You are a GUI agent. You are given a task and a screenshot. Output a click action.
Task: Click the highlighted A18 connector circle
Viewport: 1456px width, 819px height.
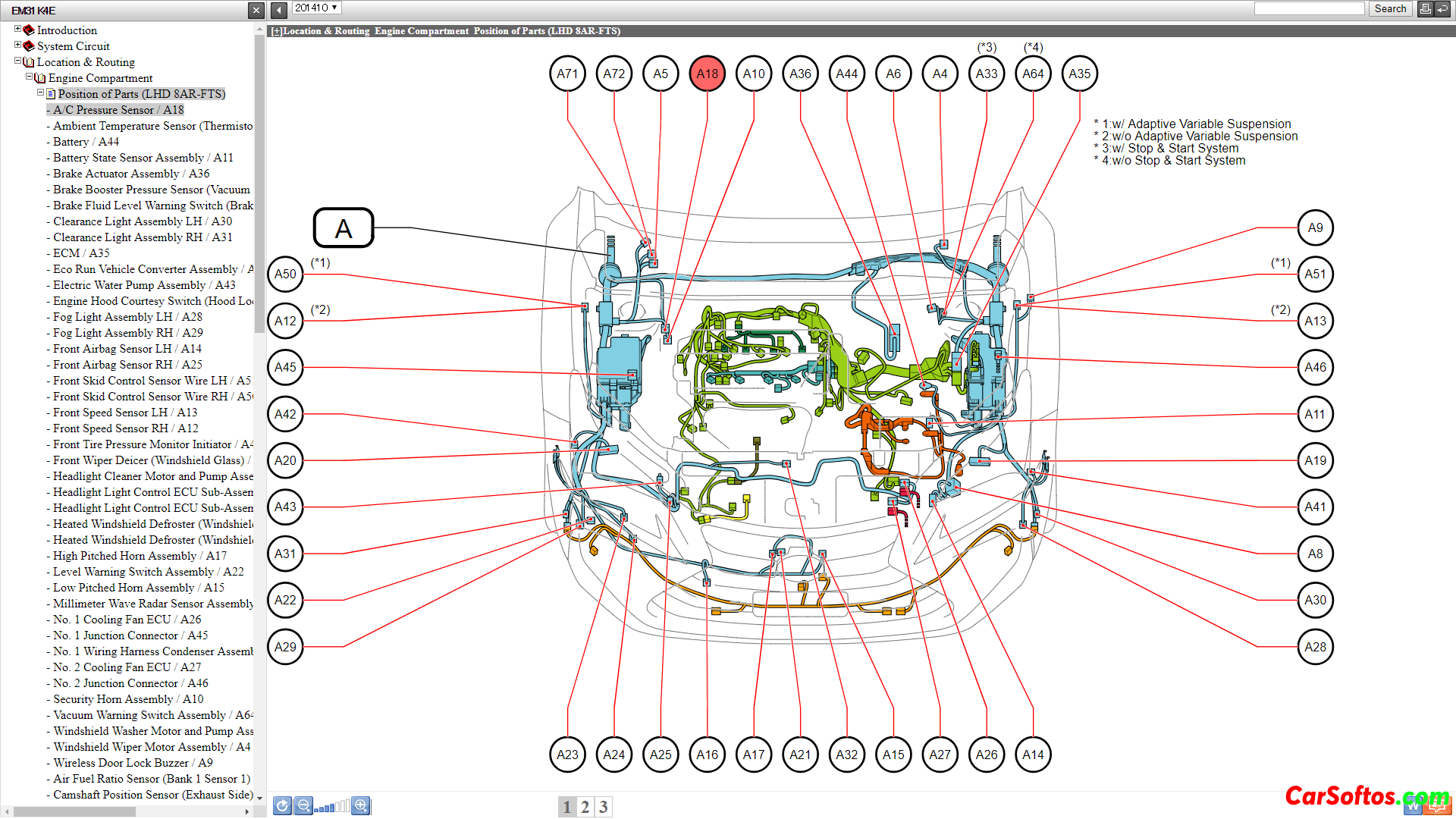[x=707, y=74]
